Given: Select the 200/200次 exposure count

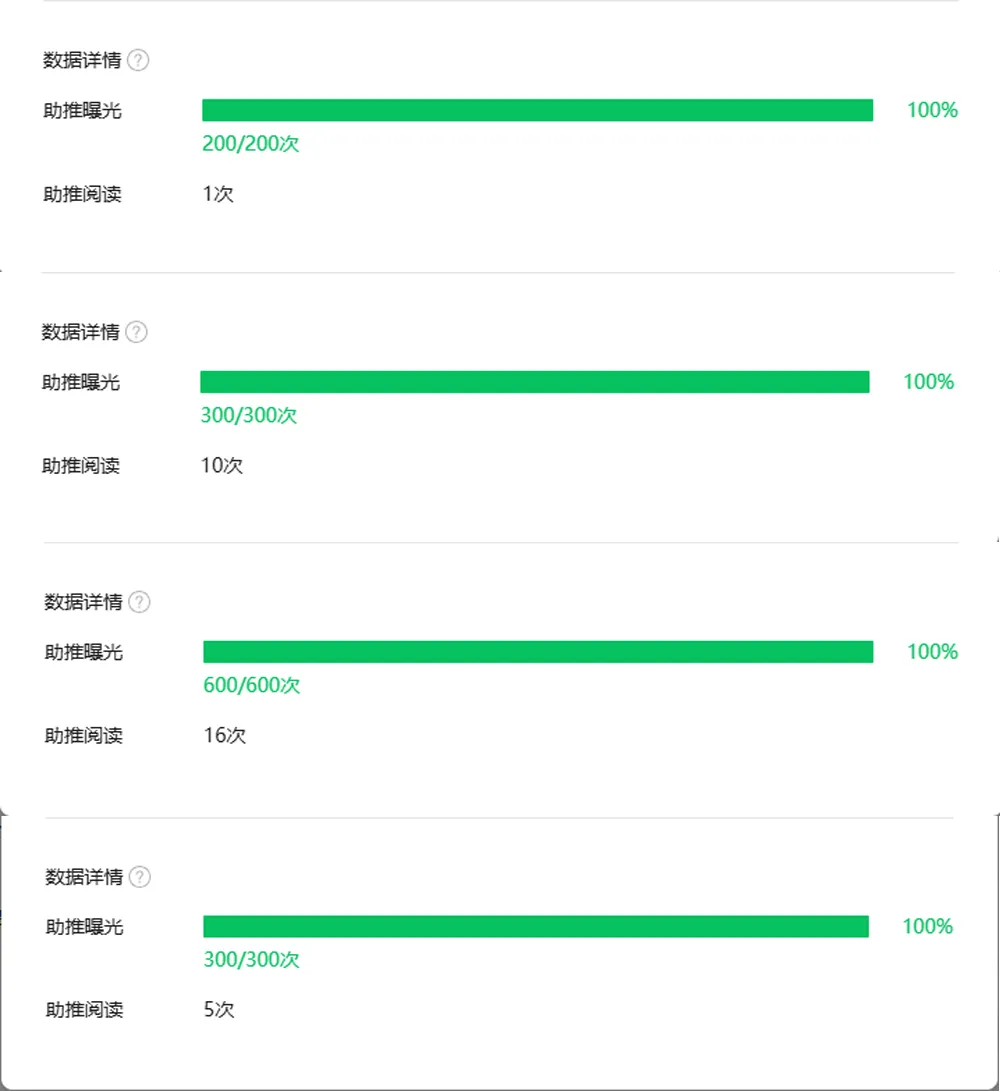Looking at the screenshot, I should coord(250,144).
